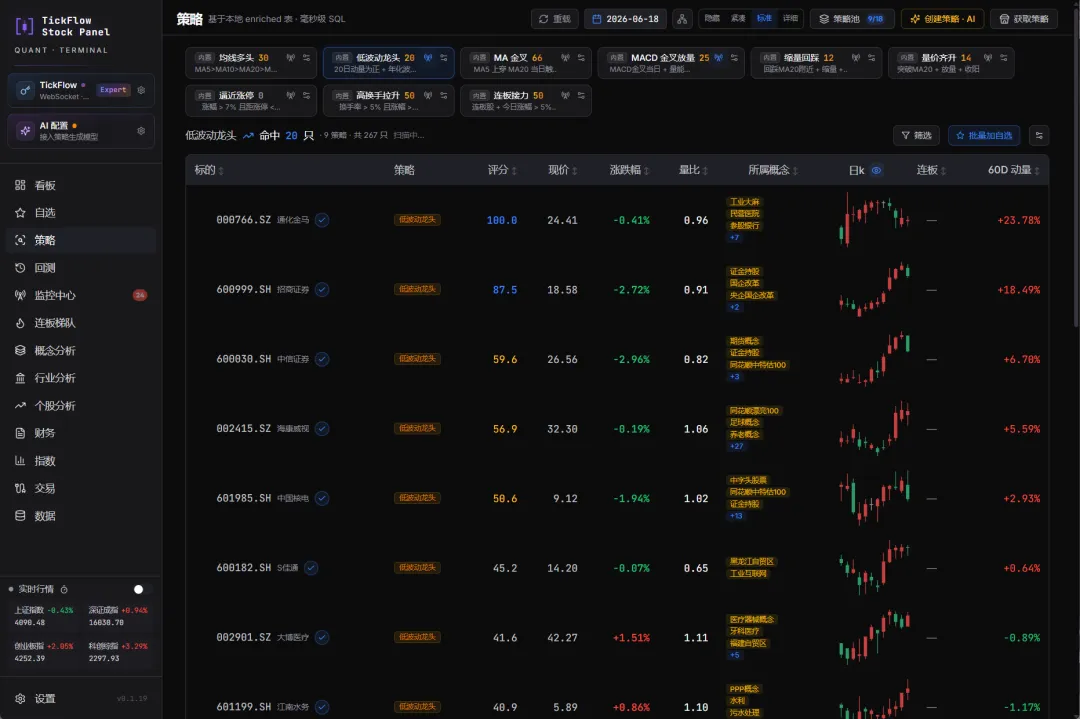
Task: Sort table by 连板 column
Action: pos(931,170)
